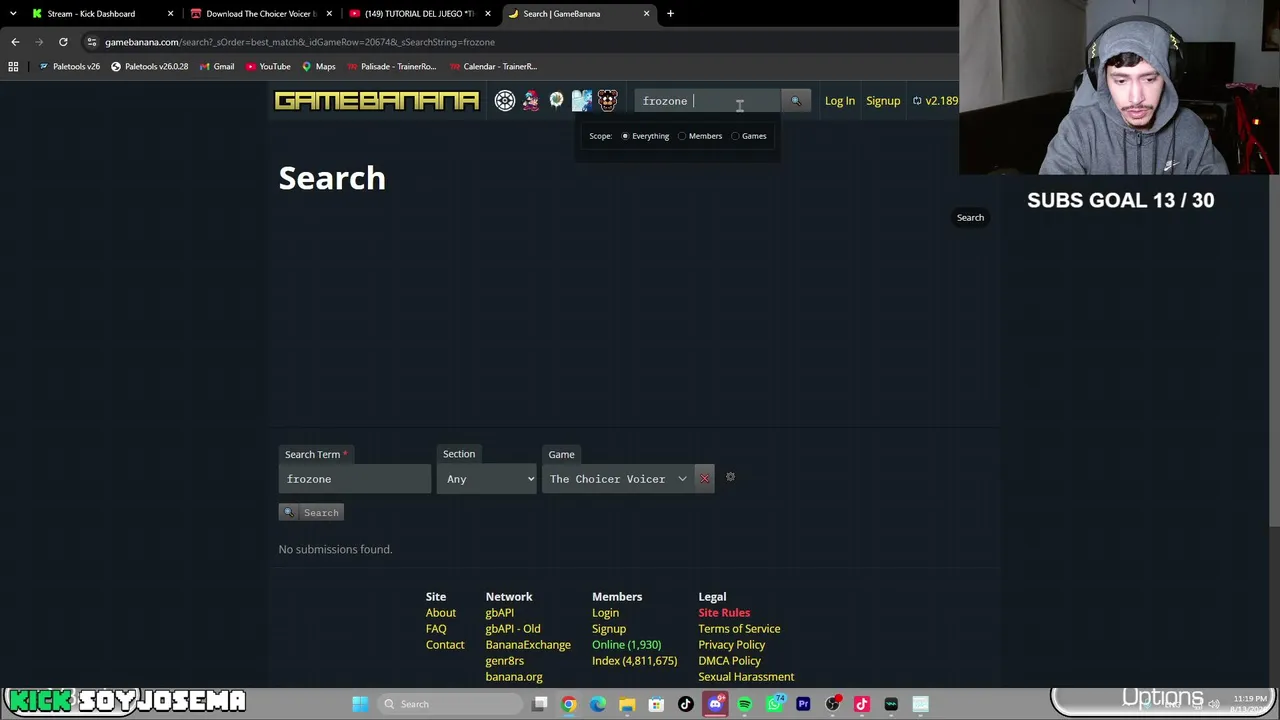Open Google Chrome from the taskbar
Image resolution: width=1280 pixels, height=720 pixels.
click(569, 704)
